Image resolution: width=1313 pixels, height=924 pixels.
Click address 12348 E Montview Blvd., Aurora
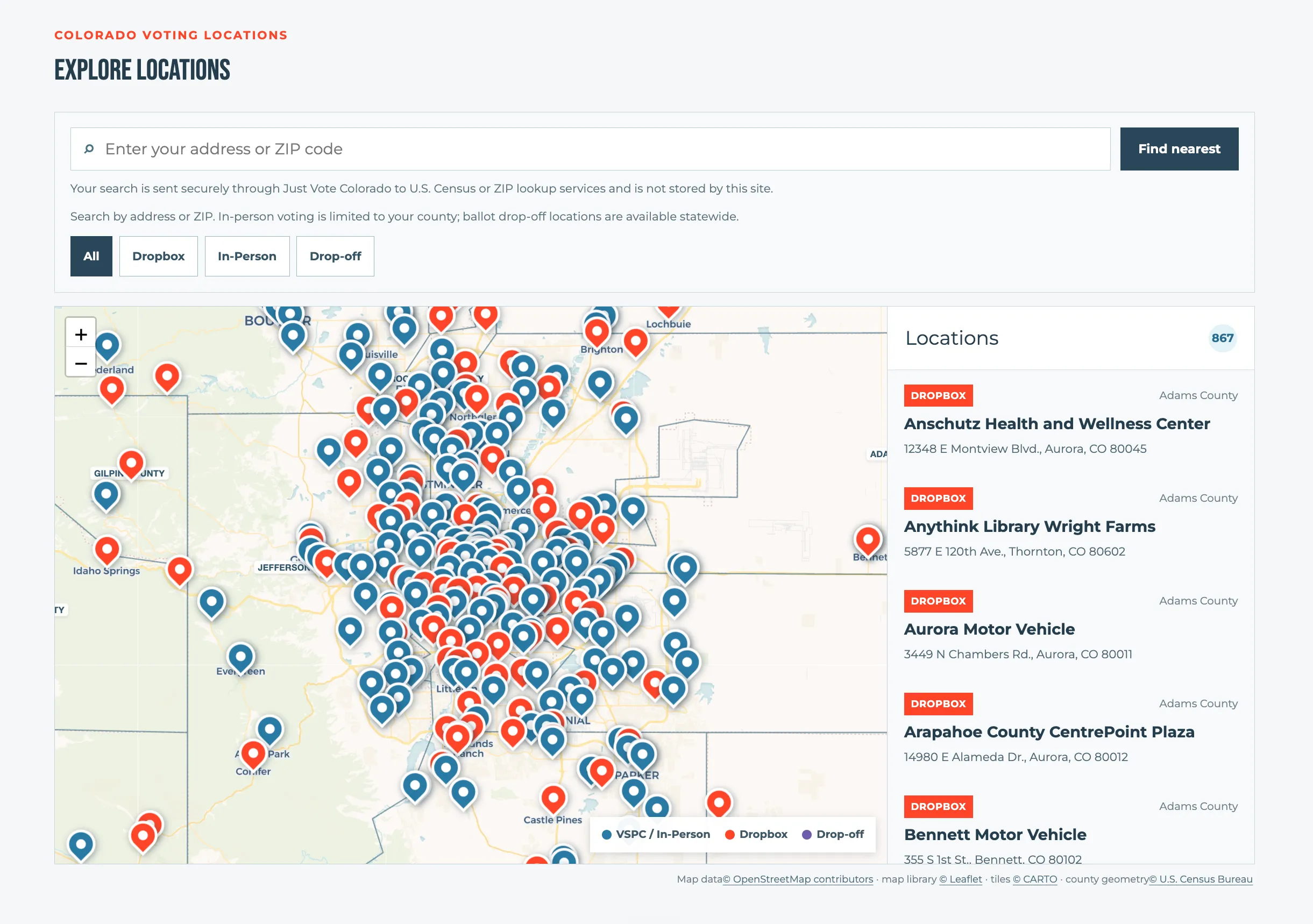pyautogui.click(x=1025, y=449)
